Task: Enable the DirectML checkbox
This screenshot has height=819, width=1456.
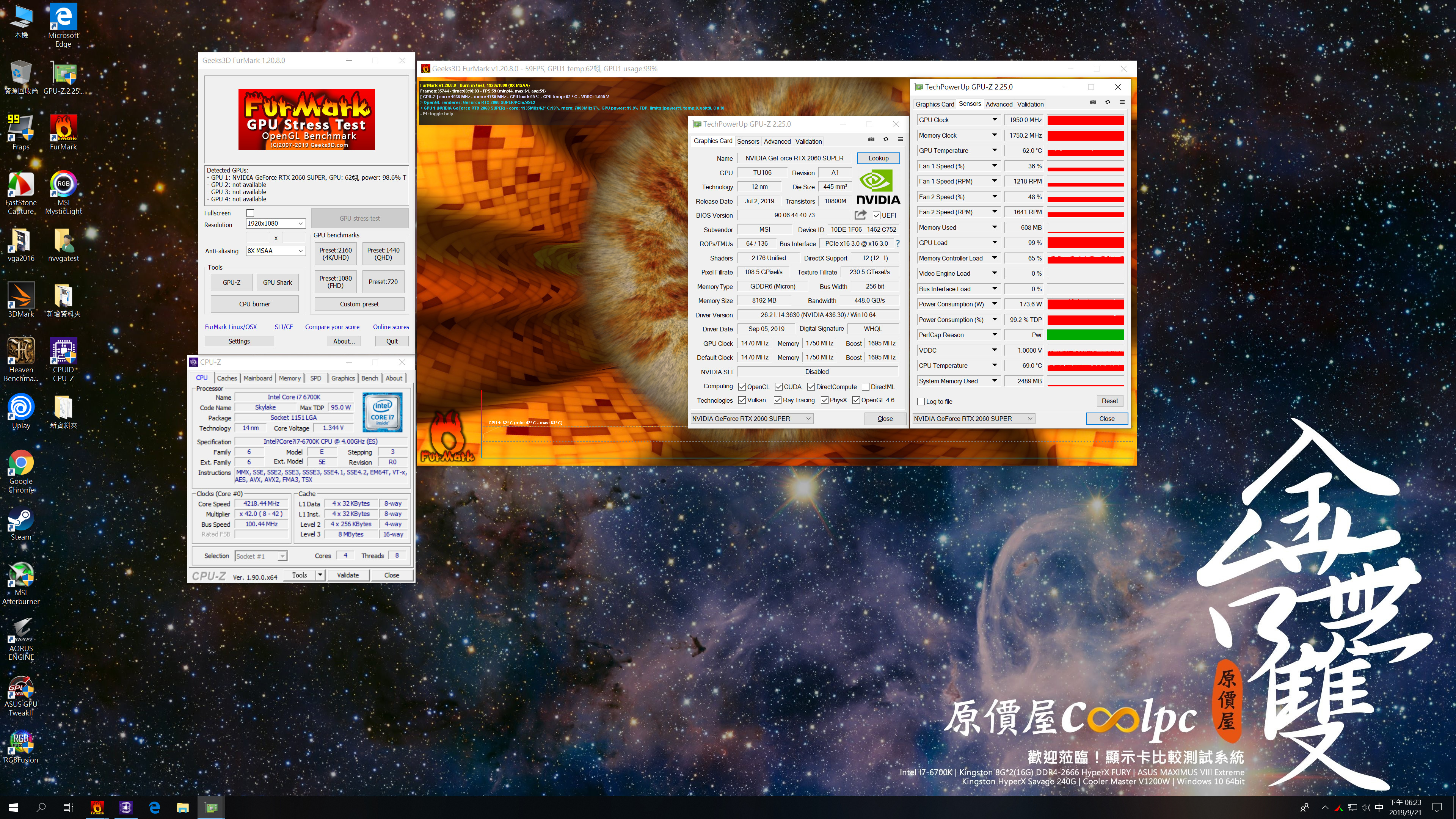Action: tap(865, 387)
